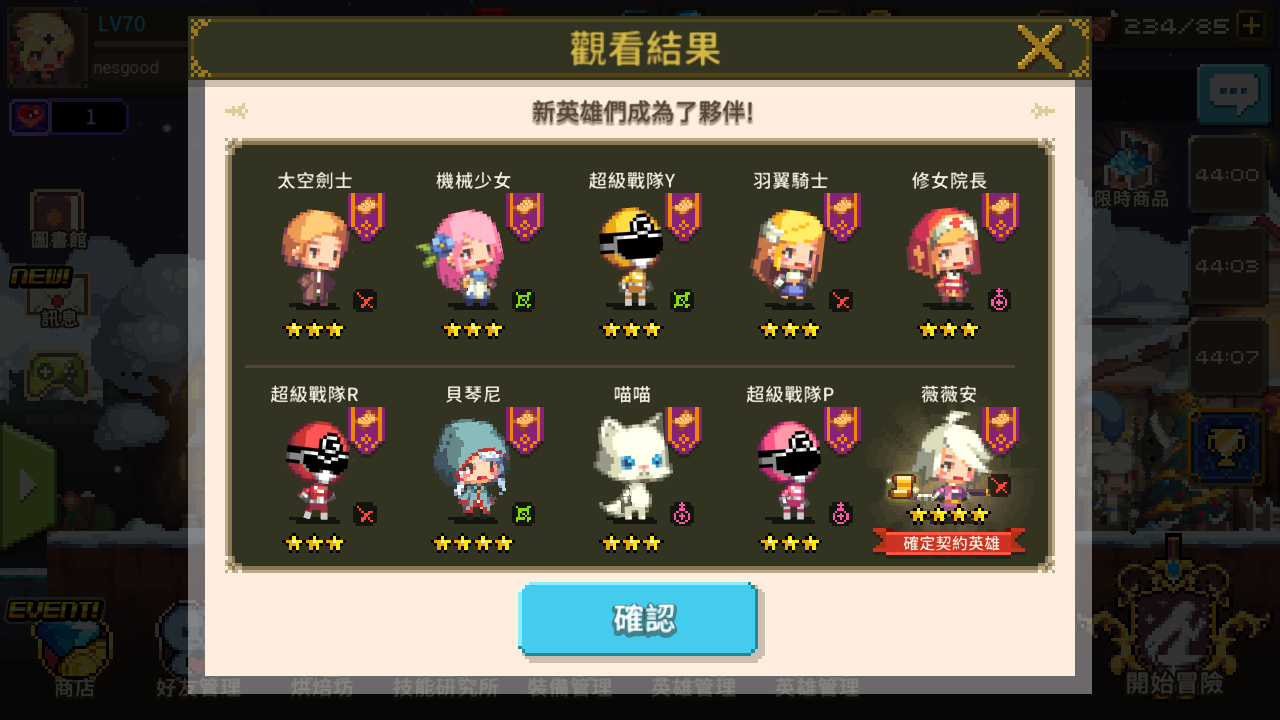Choose the 修女院長 nun hero
Viewport: 1280px width, 720px height.
(x=945, y=257)
